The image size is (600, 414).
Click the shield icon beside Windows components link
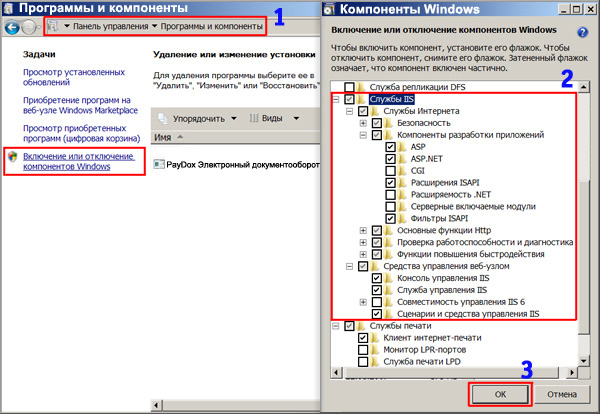pos(11,158)
